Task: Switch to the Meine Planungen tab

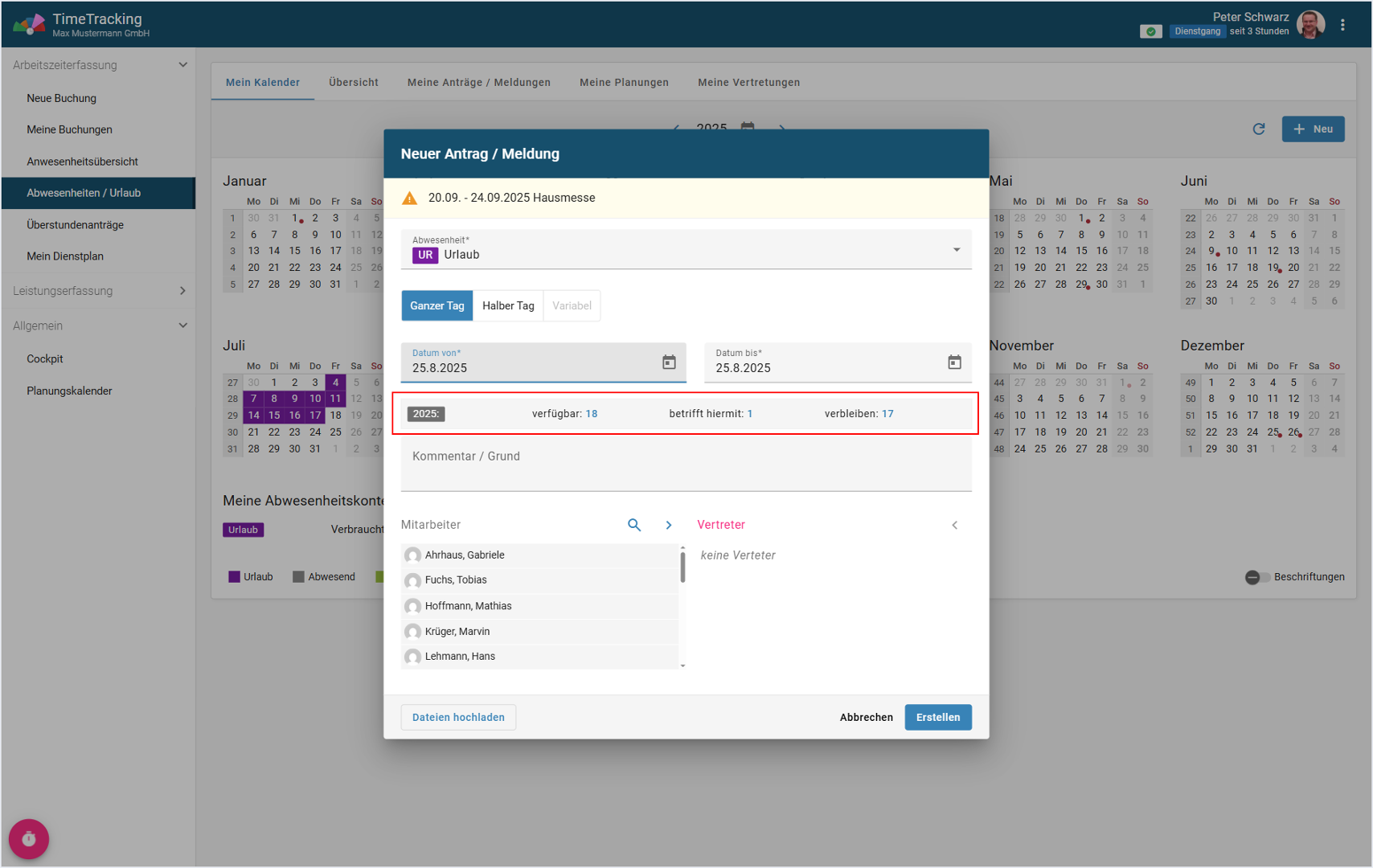Action: (624, 82)
